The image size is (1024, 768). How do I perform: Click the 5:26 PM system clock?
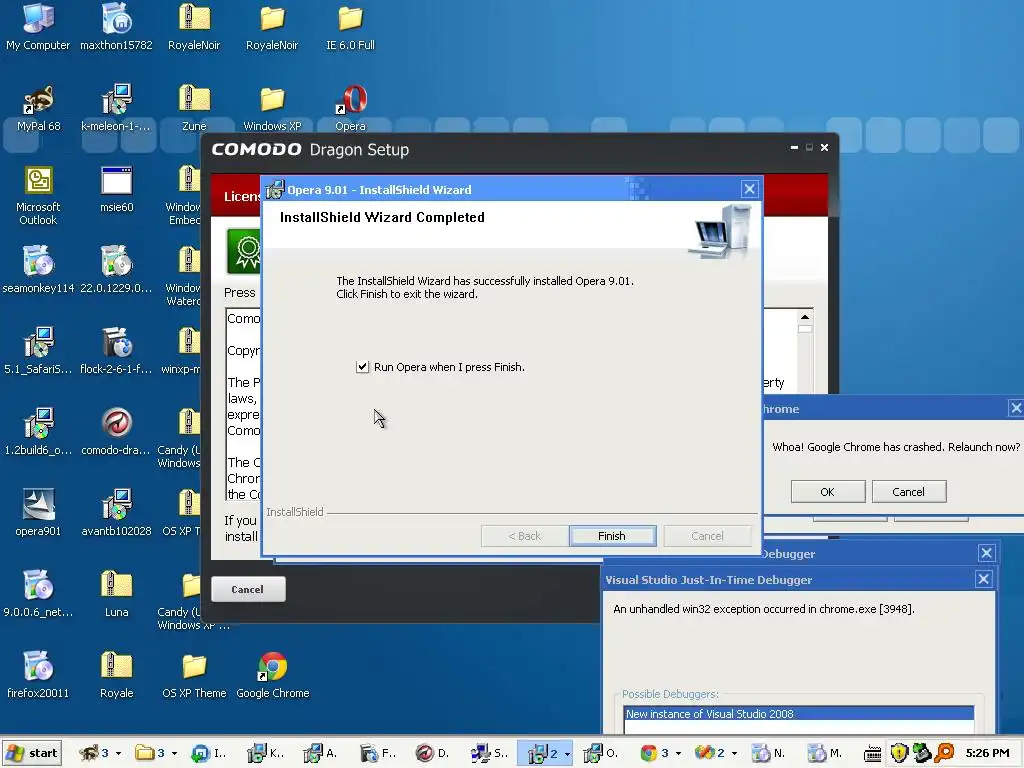tap(987, 753)
